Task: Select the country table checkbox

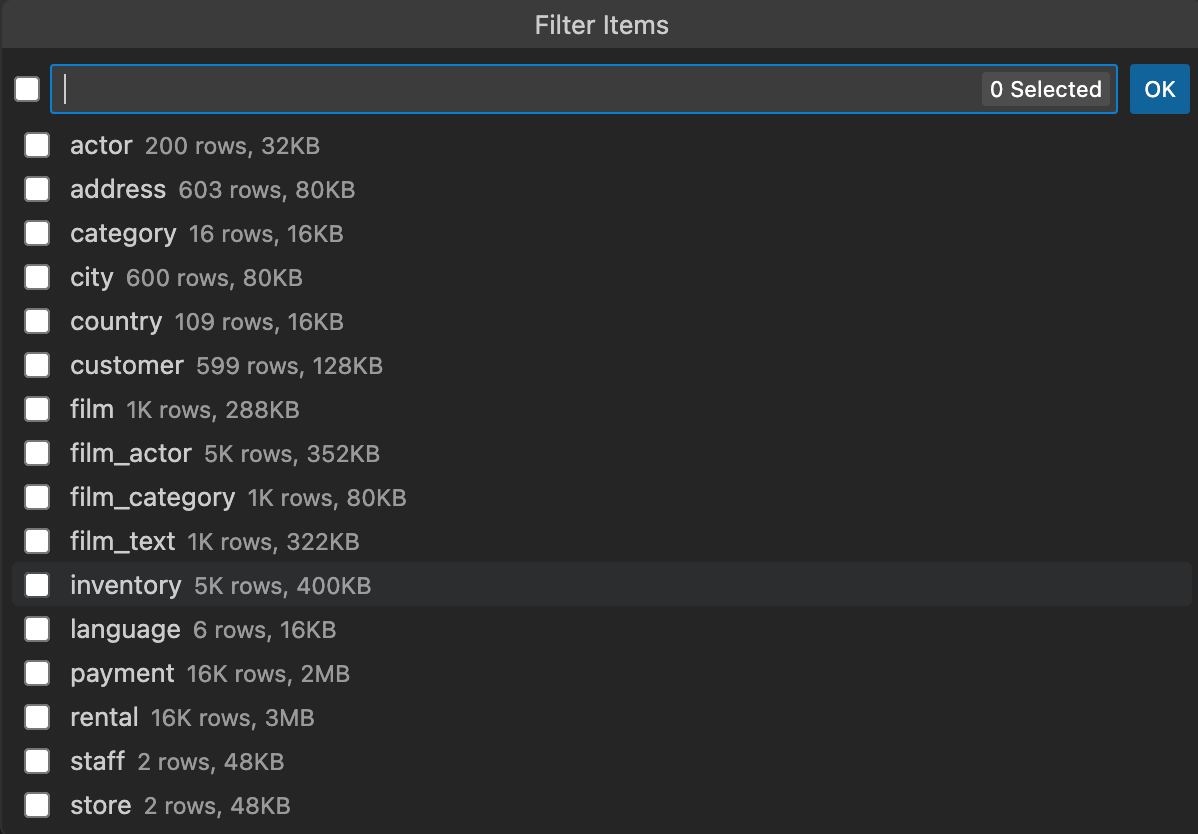Action: (37, 321)
